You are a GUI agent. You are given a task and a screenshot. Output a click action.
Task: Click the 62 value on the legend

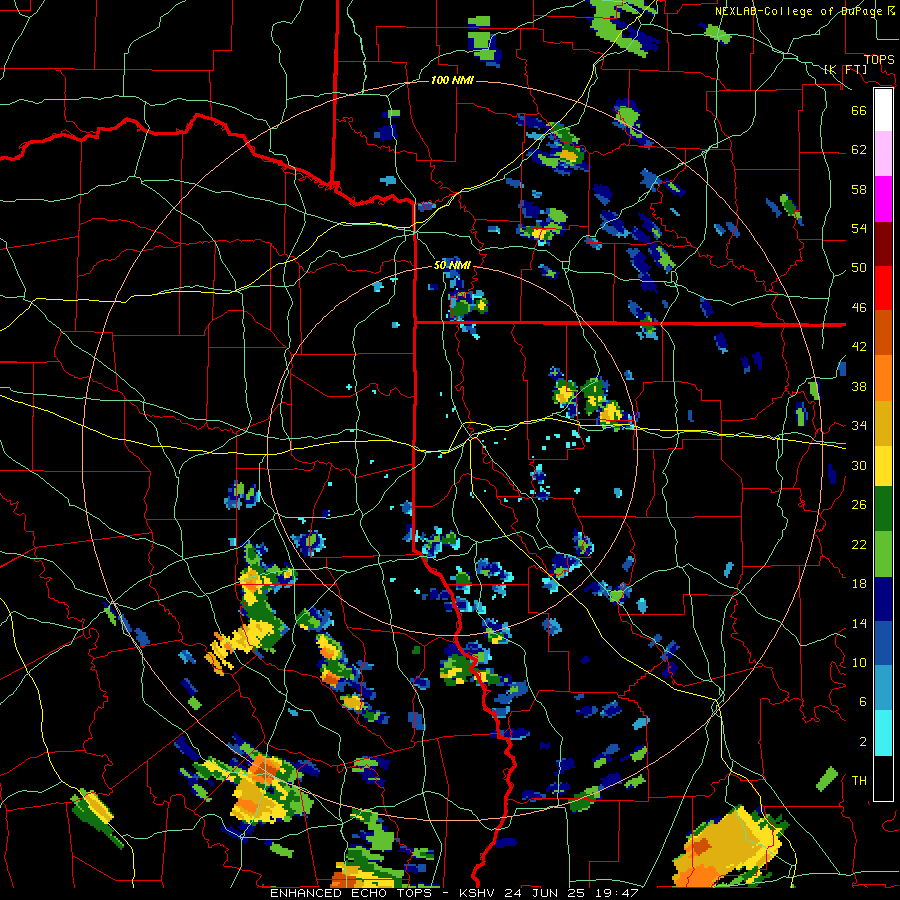point(859,150)
